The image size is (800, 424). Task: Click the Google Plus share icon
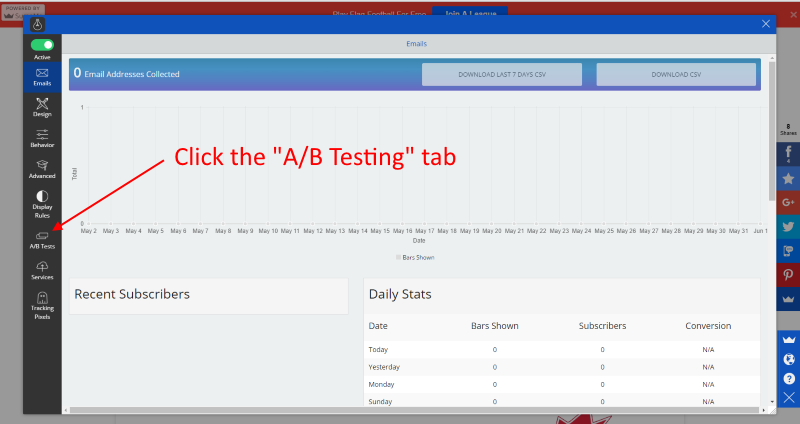click(788, 203)
